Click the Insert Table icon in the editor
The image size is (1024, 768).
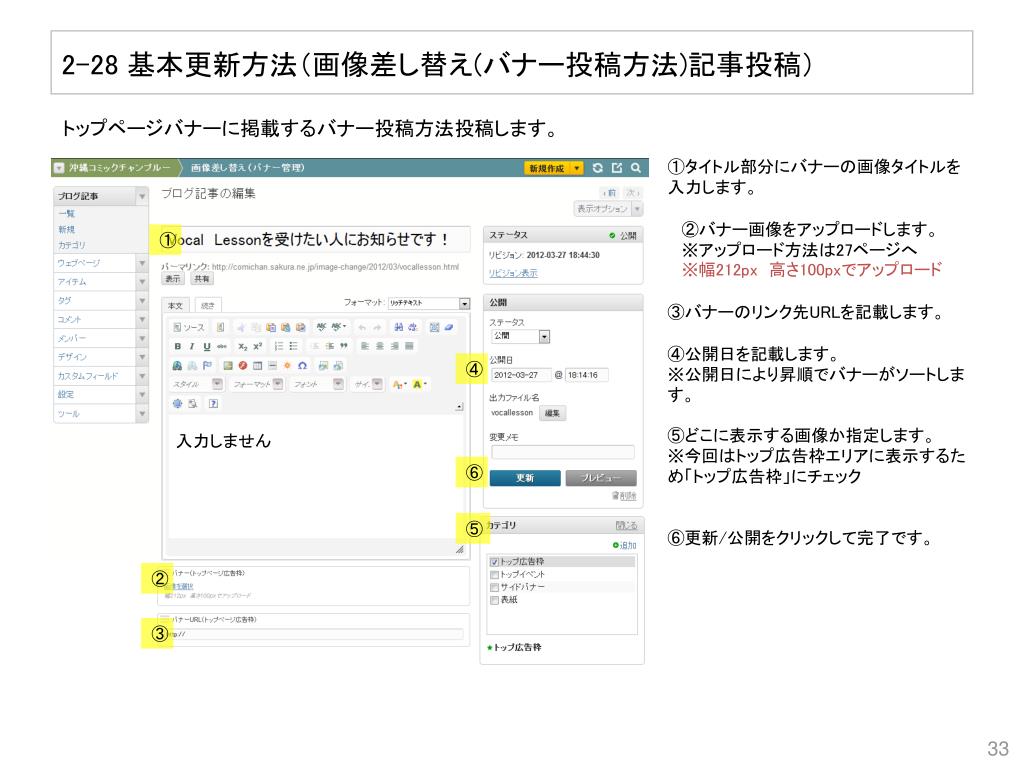pos(257,366)
